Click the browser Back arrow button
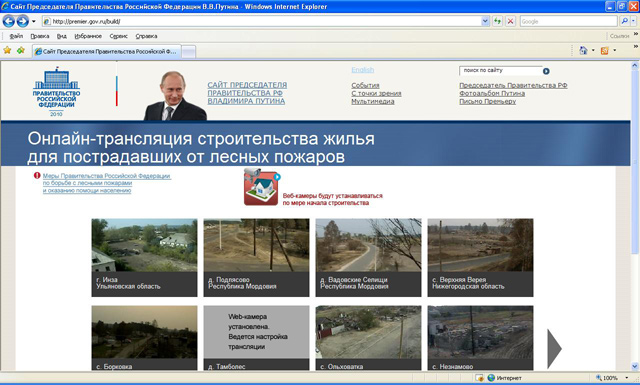This screenshot has height=385, width=640. click(x=9, y=21)
